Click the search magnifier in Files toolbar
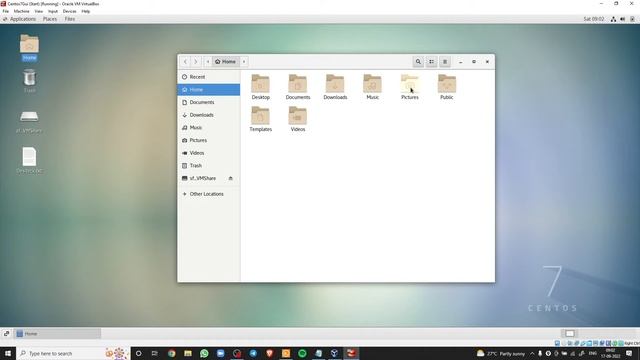The width and height of the screenshot is (640, 360). click(x=418, y=62)
